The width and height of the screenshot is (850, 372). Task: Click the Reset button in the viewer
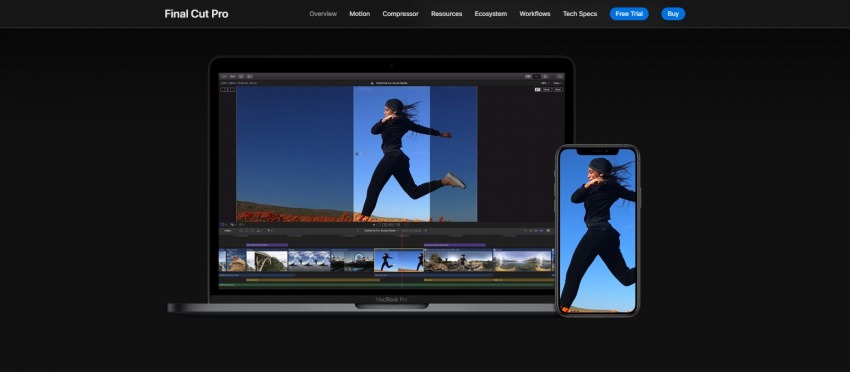tap(546, 89)
